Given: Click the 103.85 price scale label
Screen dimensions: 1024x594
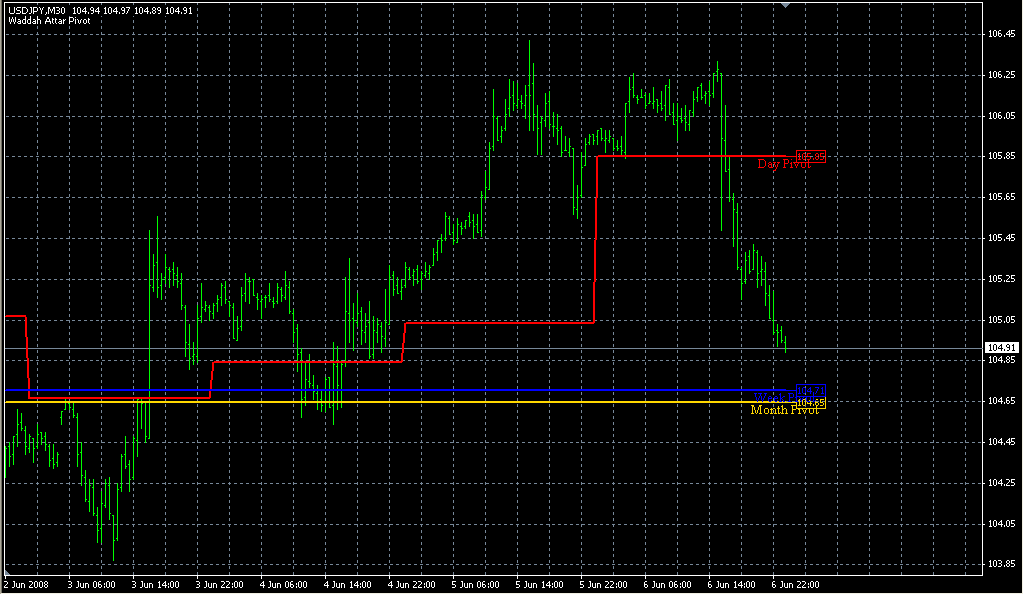Looking at the screenshot, I should click(1001, 564).
